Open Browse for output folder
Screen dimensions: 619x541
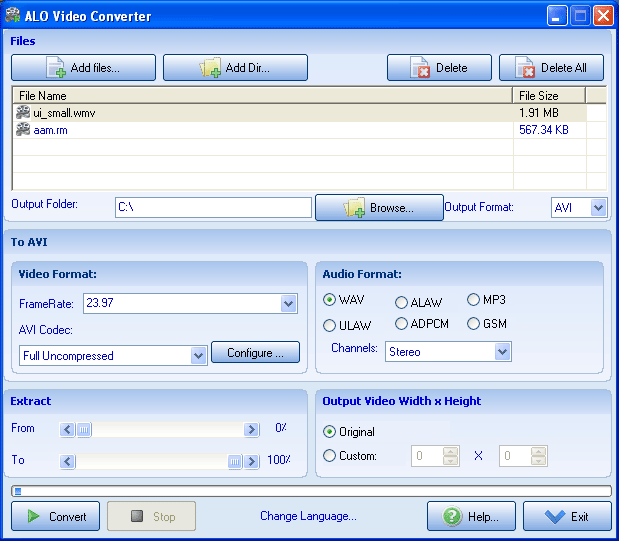point(379,208)
